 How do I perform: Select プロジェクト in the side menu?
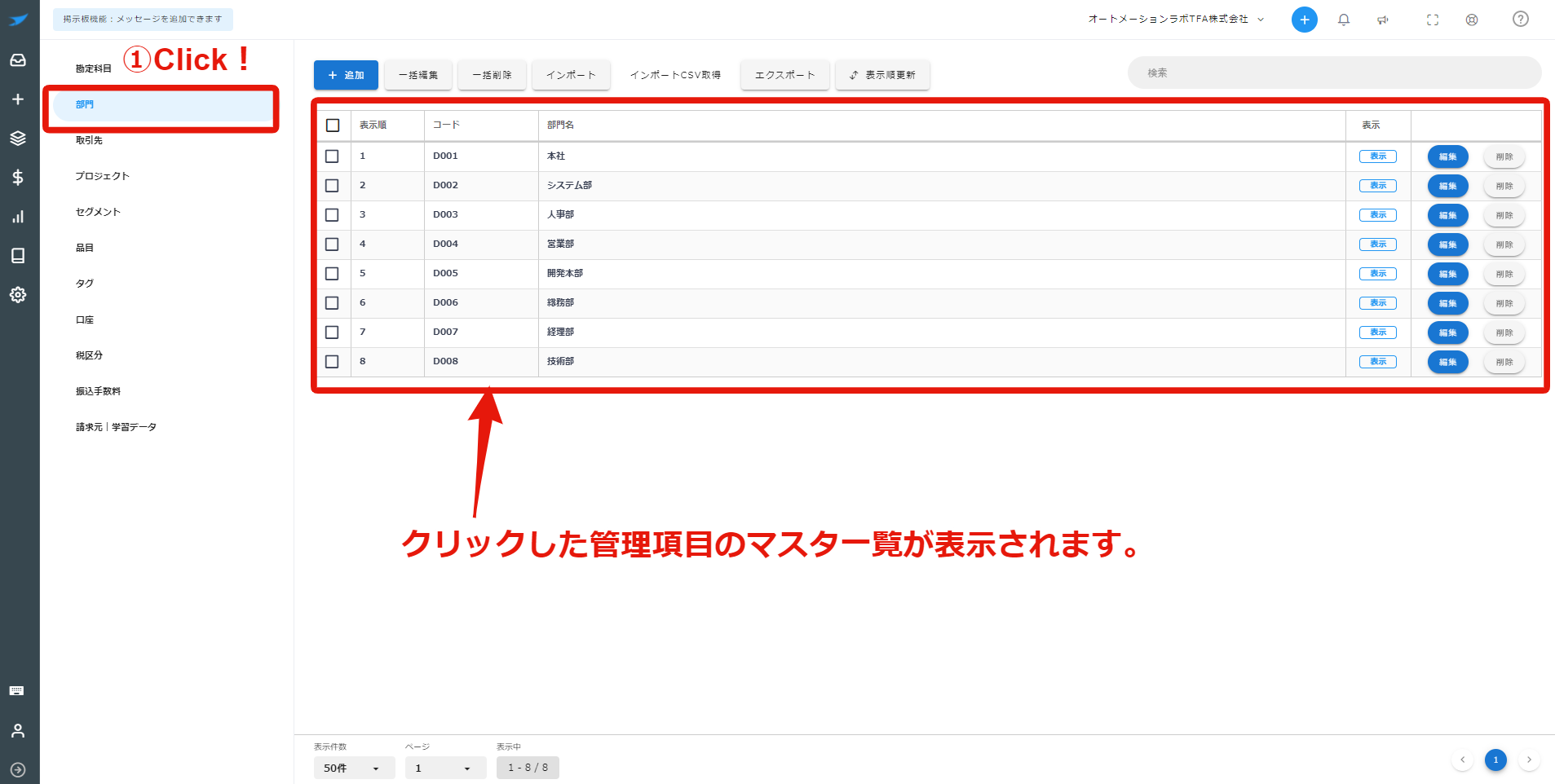(103, 176)
